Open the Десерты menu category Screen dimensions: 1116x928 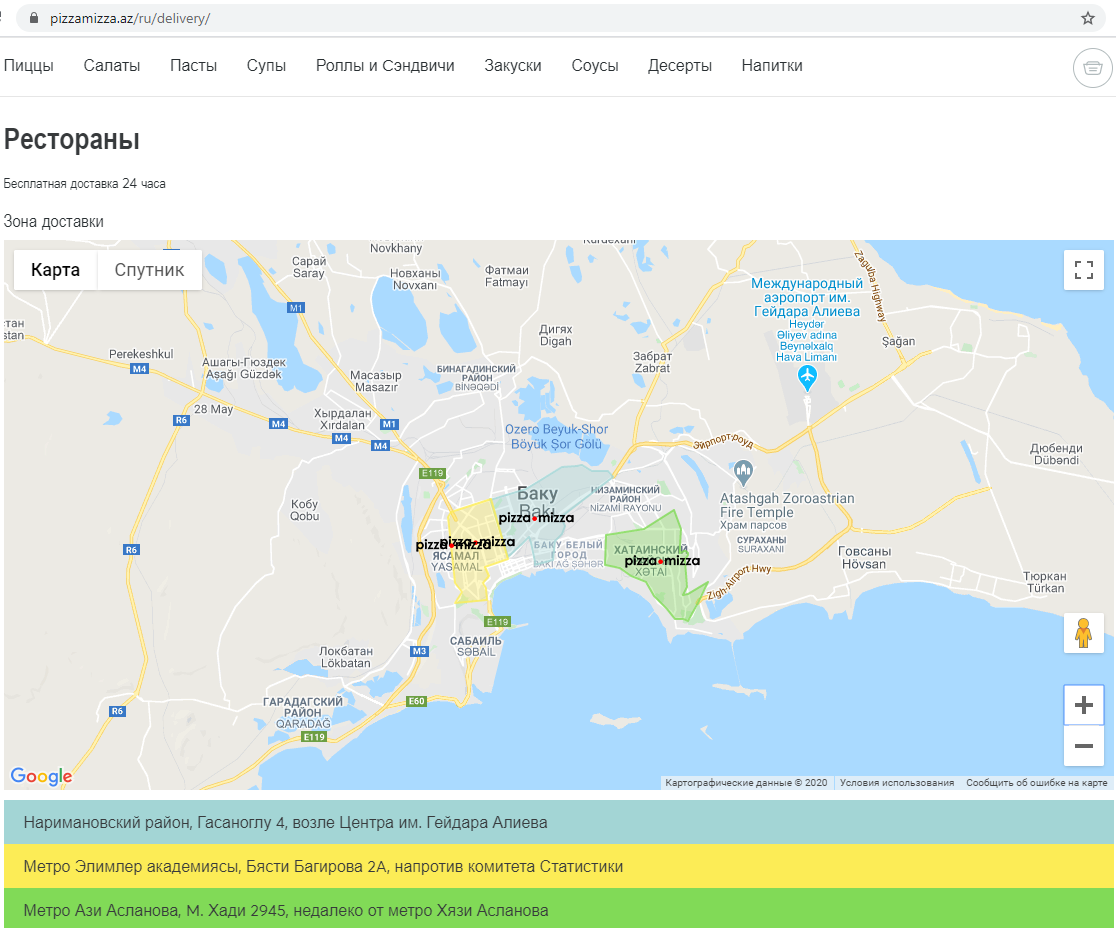[x=680, y=65]
